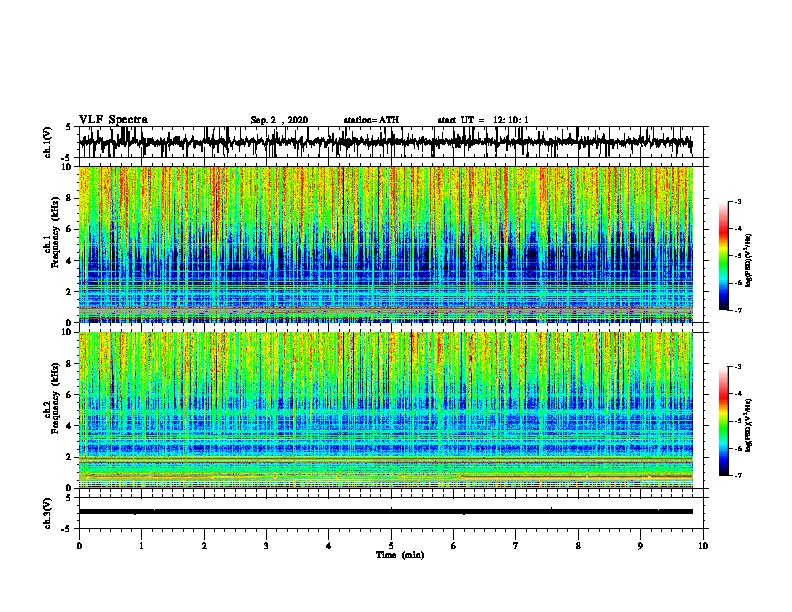This screenshot has height=612, width=792.
Task: Click the ch.1 voltage waveform trace
Action: tap(385, 142)
